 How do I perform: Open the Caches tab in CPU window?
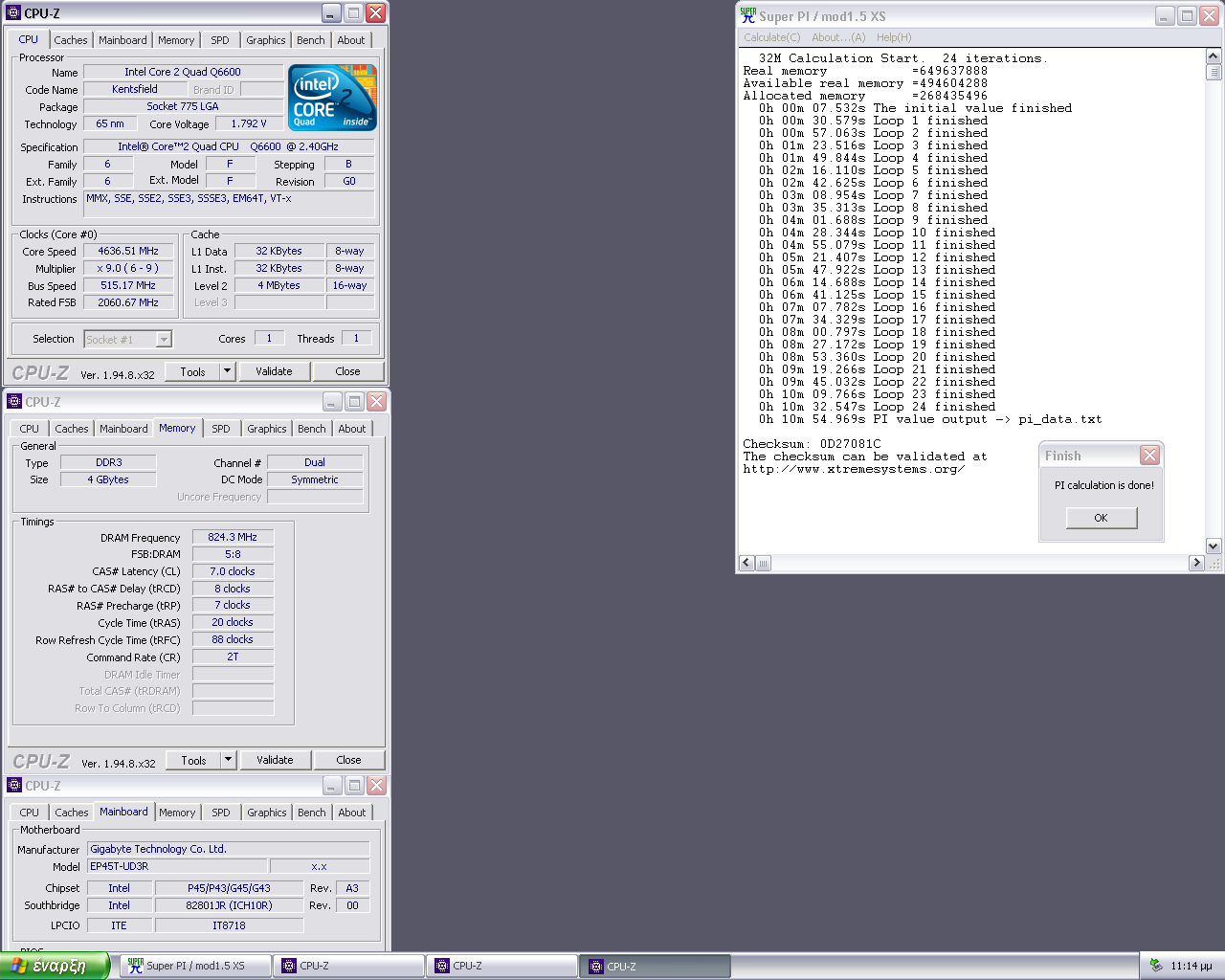tap(71, 40)
